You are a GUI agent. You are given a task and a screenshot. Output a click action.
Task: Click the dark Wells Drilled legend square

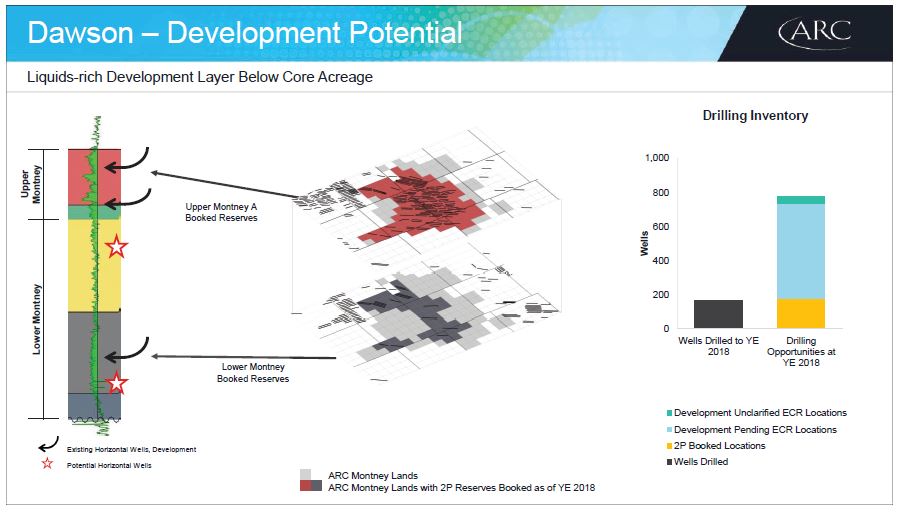click(669, 462)
